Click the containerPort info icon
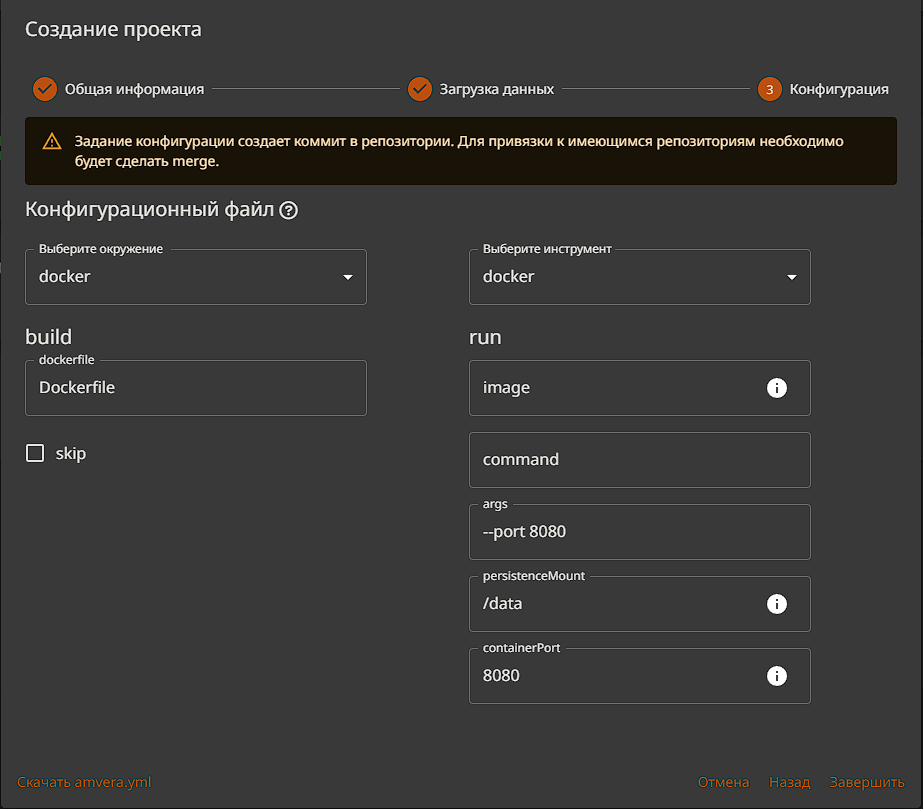 click(x=776, y=676)
